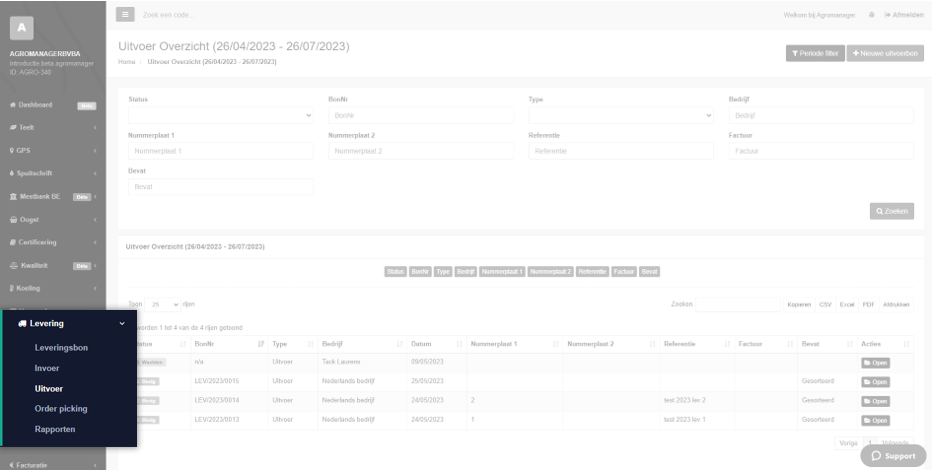Click the Afdrukken print button
The width and height of the screenshot is (932, 471).
896,304
